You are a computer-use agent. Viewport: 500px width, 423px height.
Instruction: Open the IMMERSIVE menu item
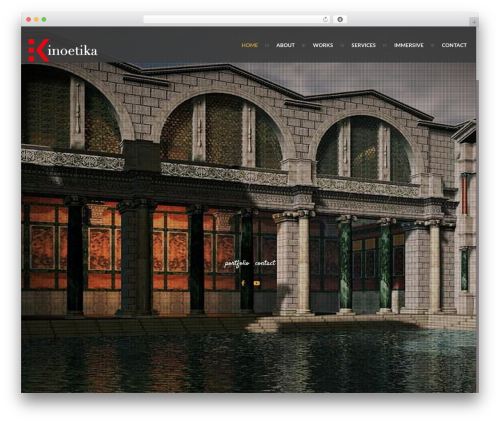[x=409, y=45]
